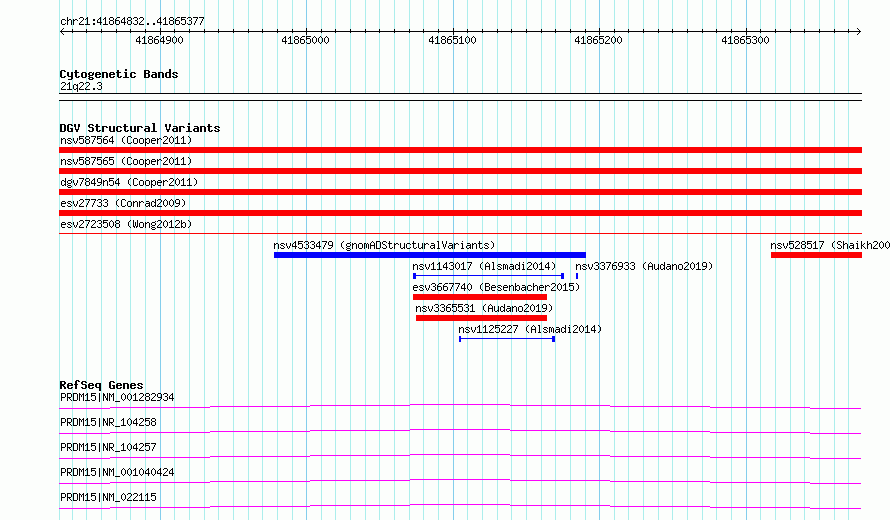The image size is (890, 520).
Task: Click the Cytogenetic Bands track title
Action: click(x=119, y=74)
